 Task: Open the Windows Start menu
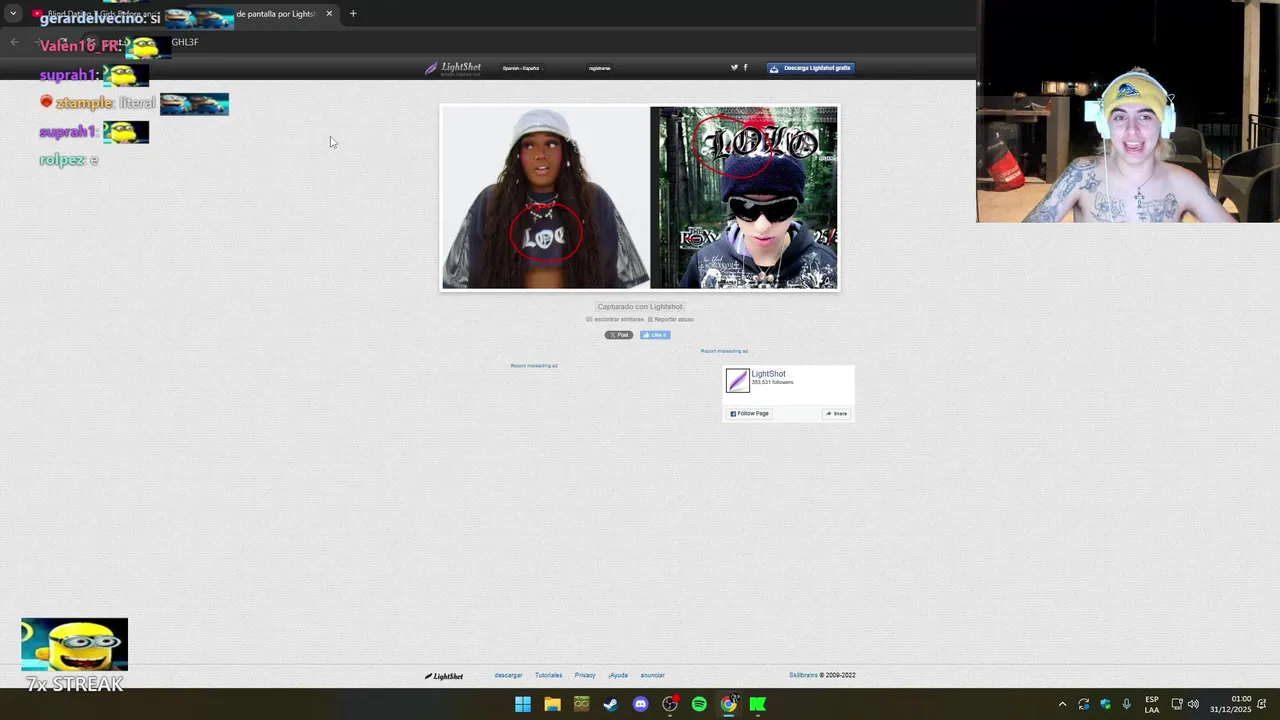523,704
